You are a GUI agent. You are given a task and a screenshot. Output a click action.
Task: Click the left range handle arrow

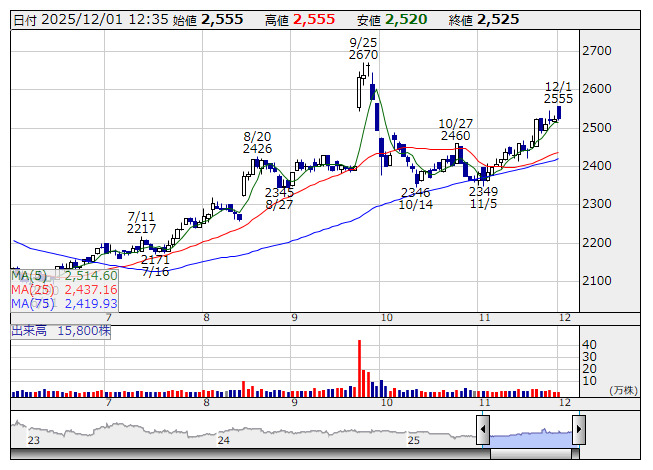[483, 429]
